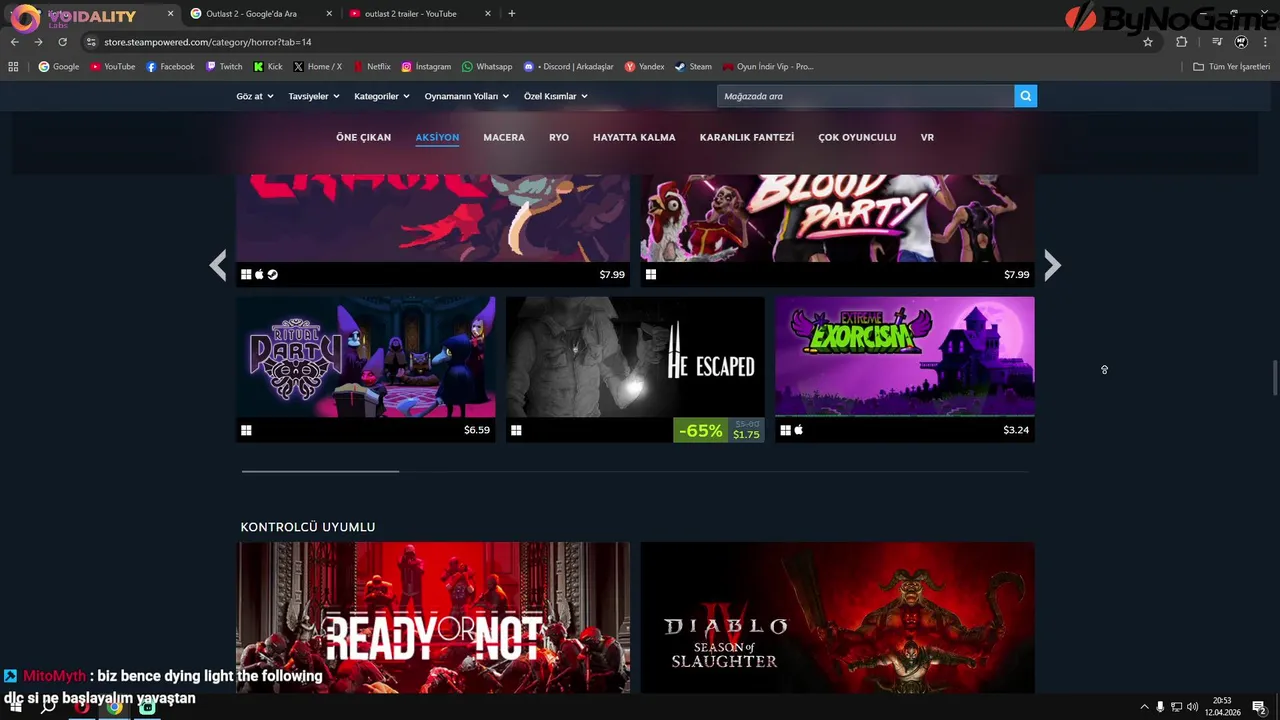Select the HAYATTA KALMA tab
The height and width of the screenshot is (720, 1280).
634,137
